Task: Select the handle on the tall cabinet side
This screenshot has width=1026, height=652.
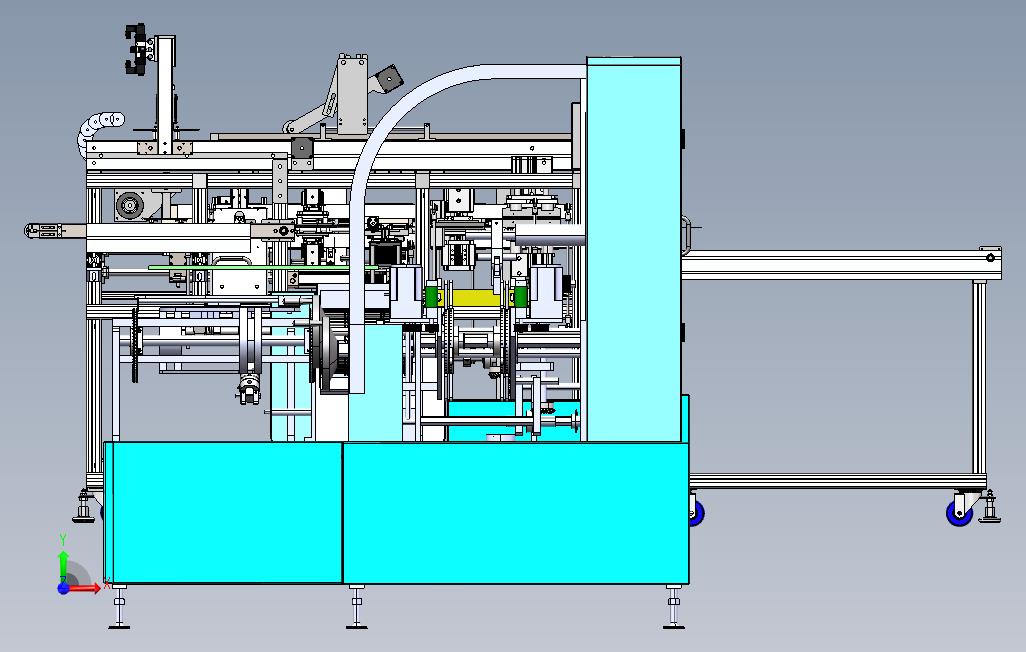Action: 686,234
